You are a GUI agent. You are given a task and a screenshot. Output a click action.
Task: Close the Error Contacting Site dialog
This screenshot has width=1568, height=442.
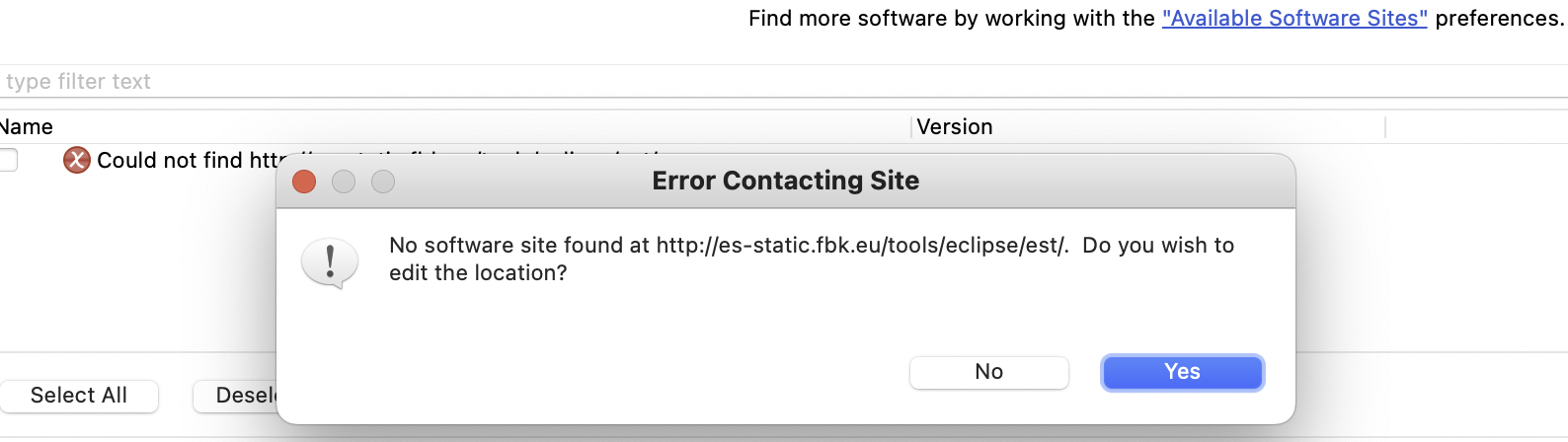click(x=304, y=182)
